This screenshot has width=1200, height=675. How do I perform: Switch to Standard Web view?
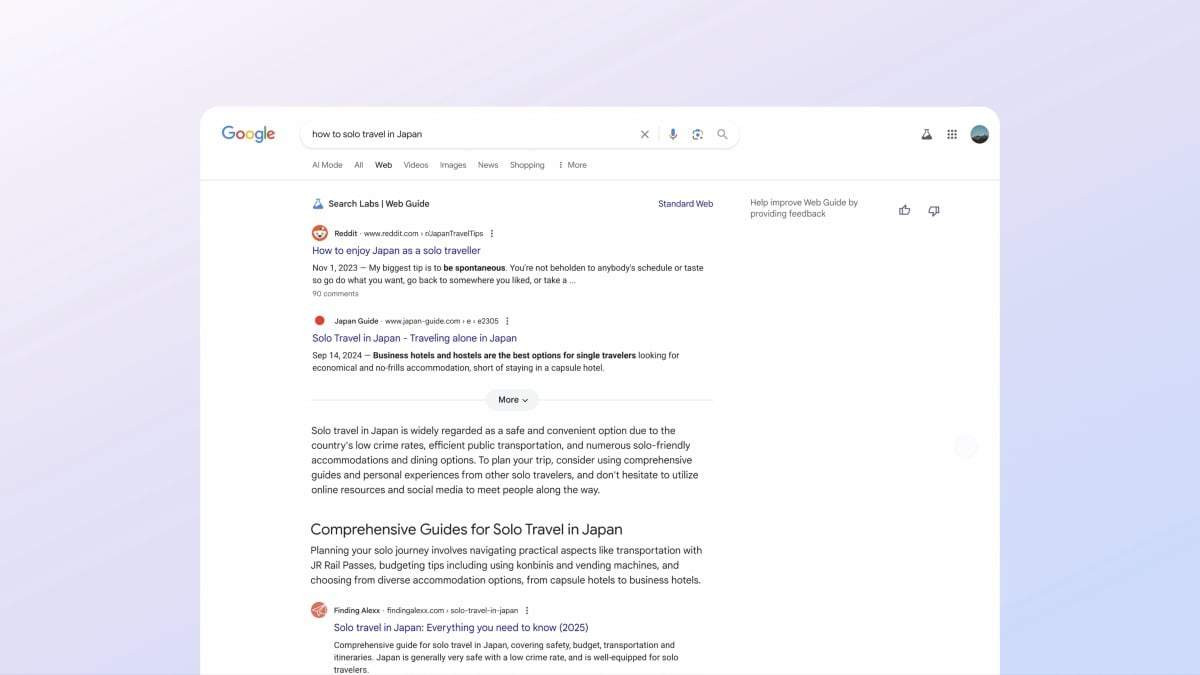coord(685,204)
